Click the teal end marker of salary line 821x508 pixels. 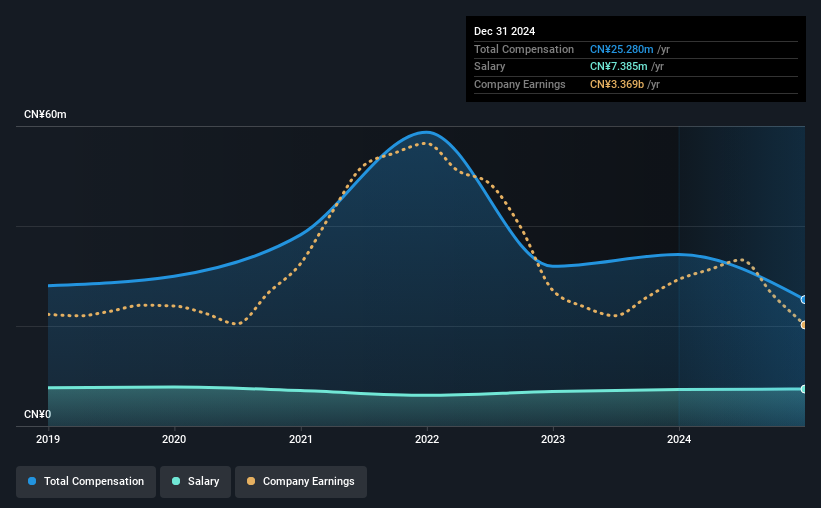[804, 389]
